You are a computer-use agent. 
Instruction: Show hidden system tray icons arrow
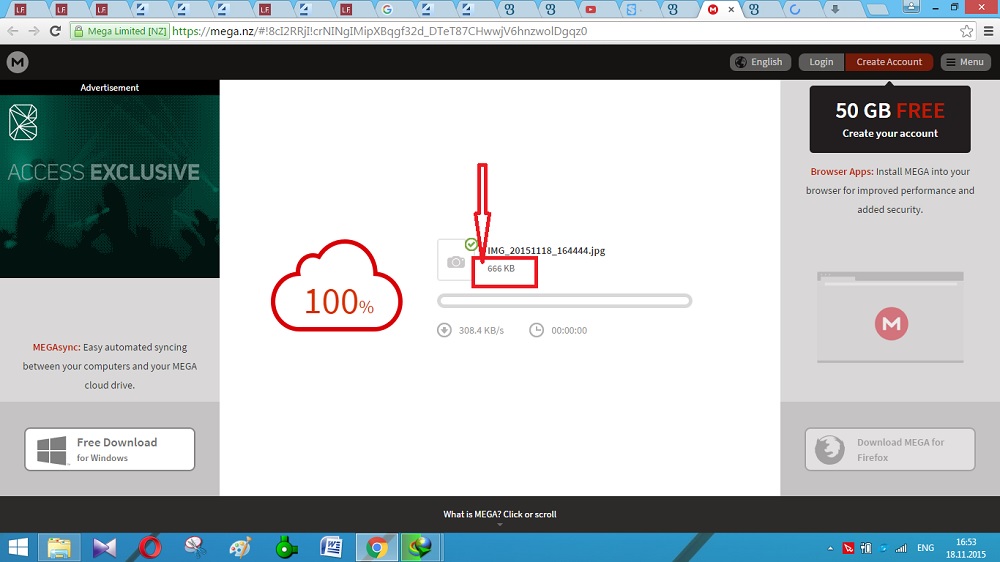pos(830,548)
